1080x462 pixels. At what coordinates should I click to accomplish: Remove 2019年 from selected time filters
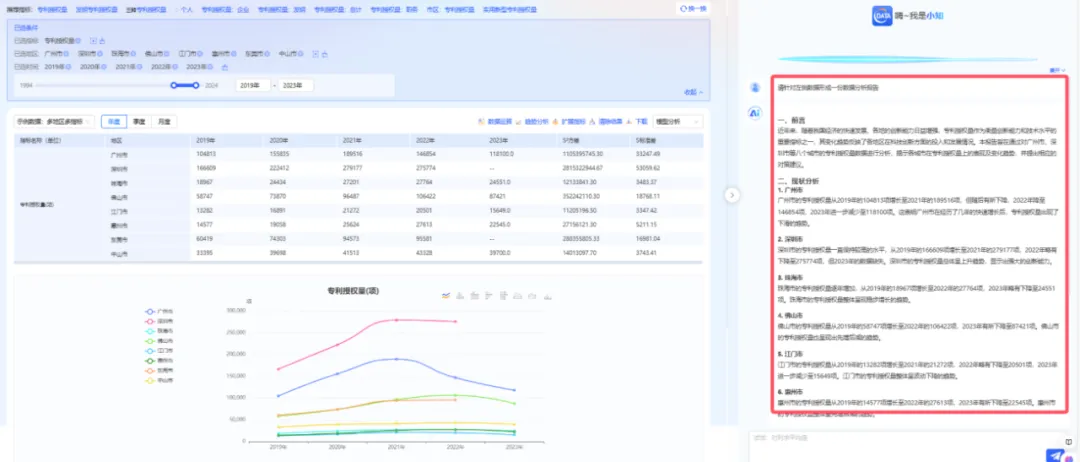pos(68,66)
